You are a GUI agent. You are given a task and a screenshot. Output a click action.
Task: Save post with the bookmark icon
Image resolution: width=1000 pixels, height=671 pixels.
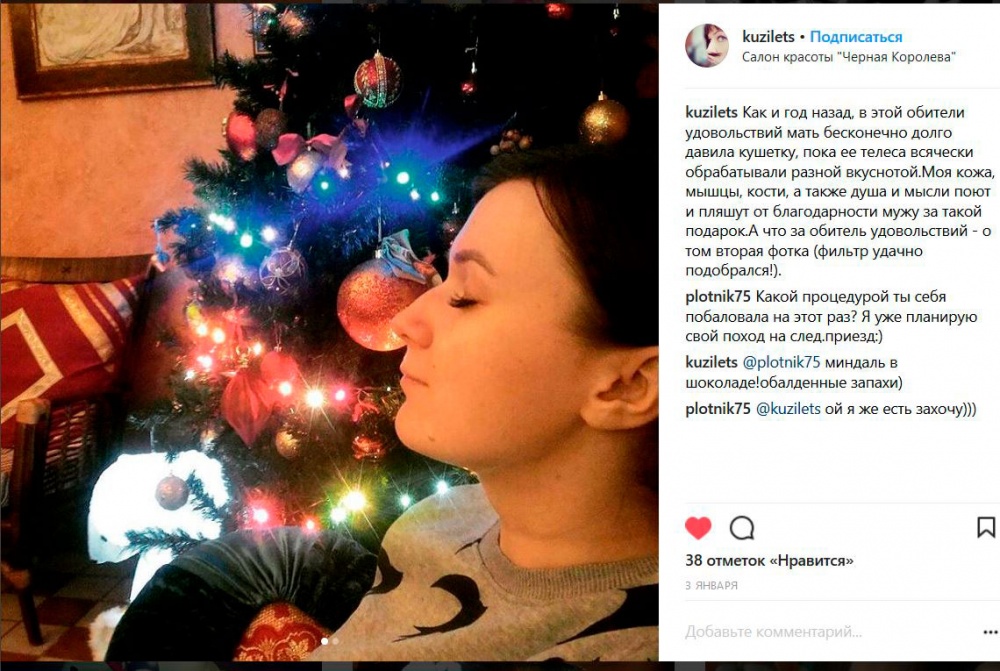click(986, 527)
